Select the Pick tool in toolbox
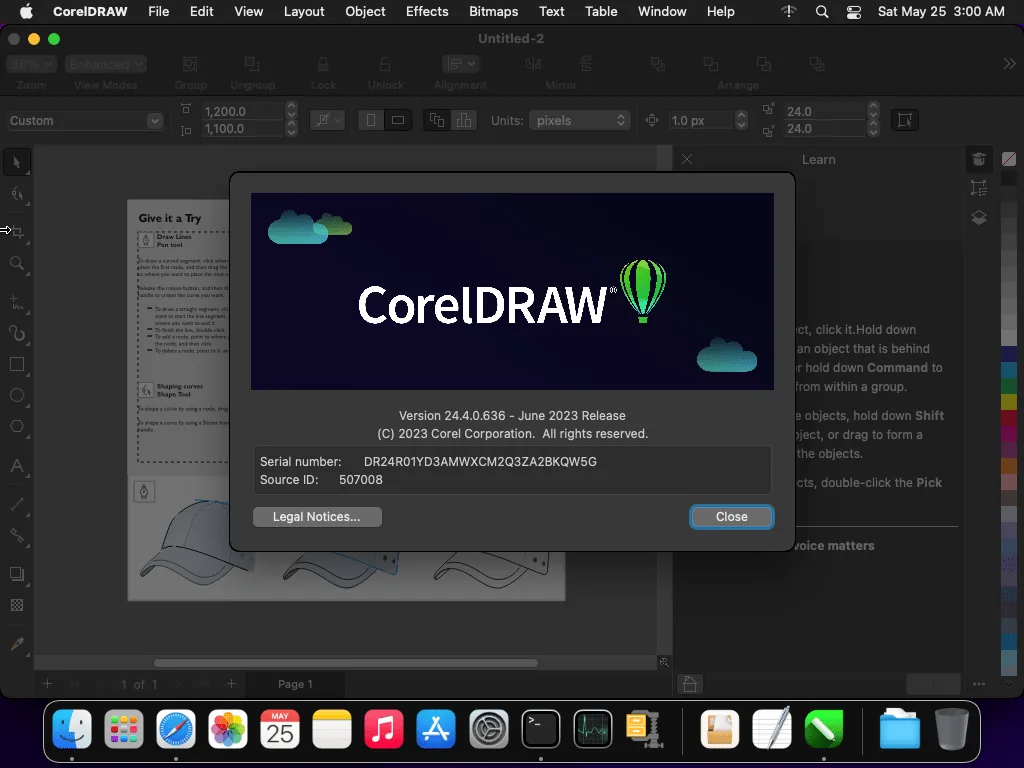 pos(16,163)
